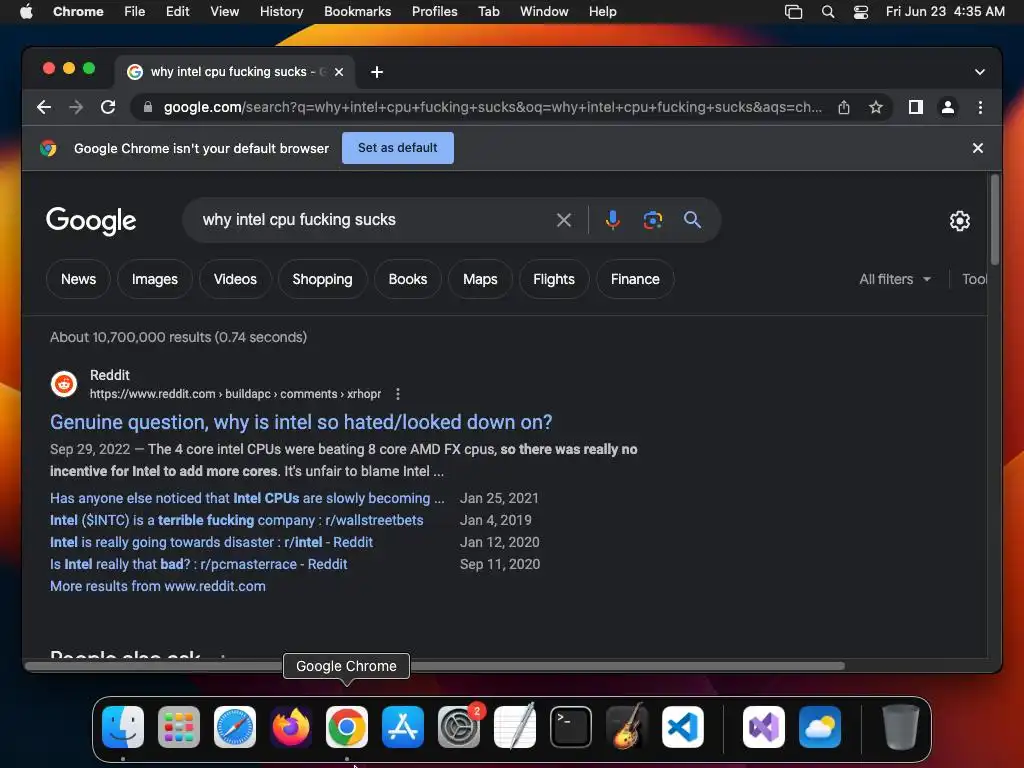Reload the current page
Image resolution: width=1024 pixels, height=768 pixels.
[x=108, y=107]
